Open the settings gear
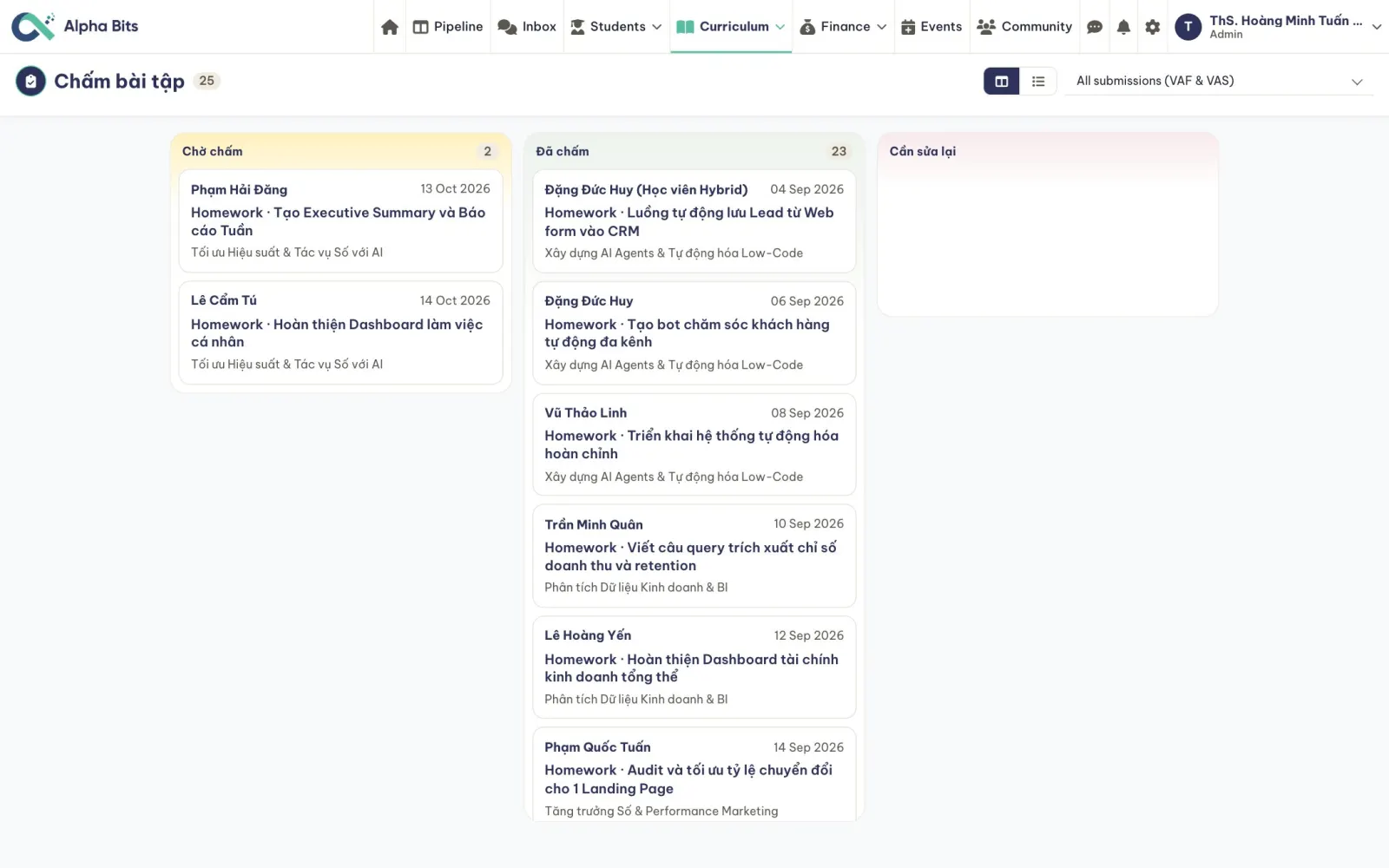 pyautogui.click(x=1152, y=27)
